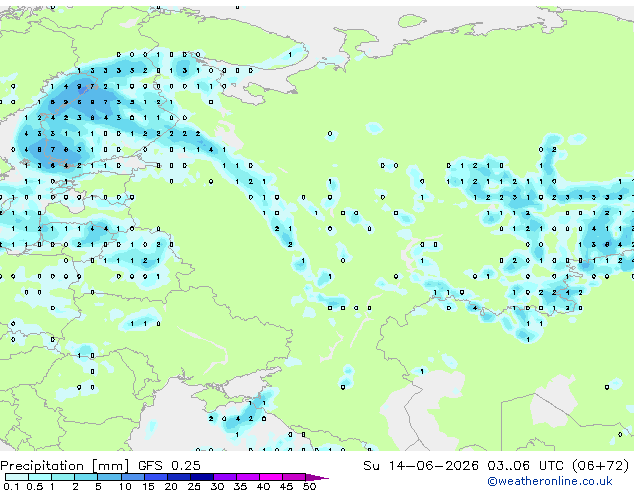
Task: Select the 5–10 mm legend color swatch
Action: coord(109,477)
